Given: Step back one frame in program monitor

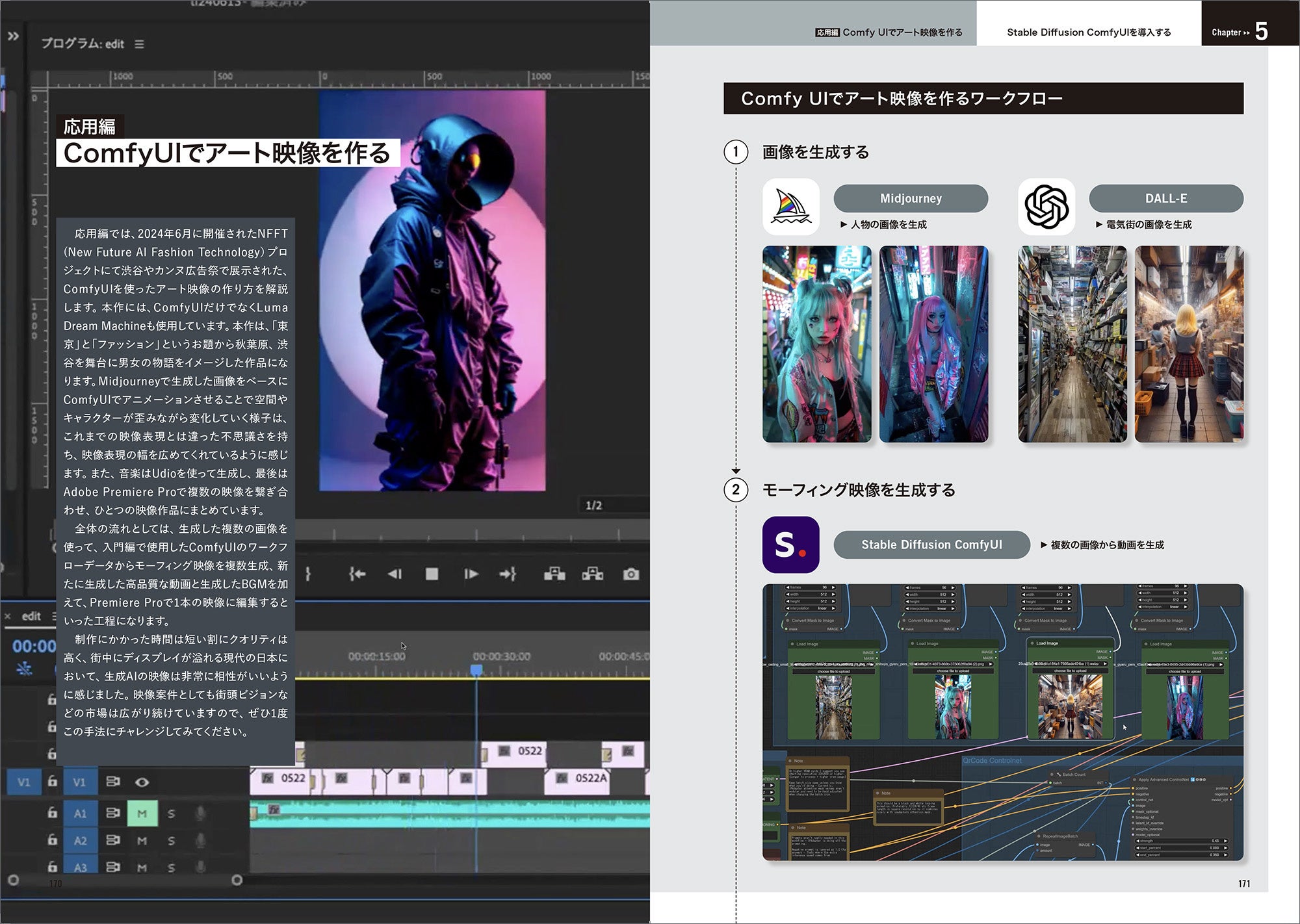Looking at the screenshot, I should click(395, 574).
